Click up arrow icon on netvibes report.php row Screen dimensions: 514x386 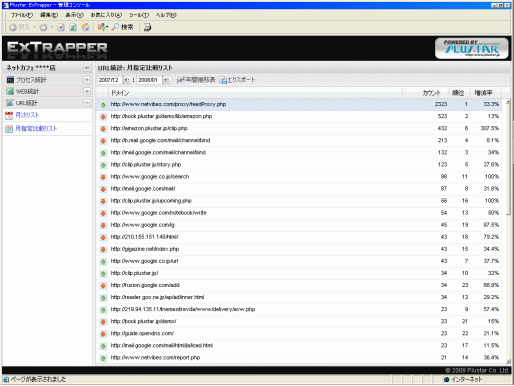point(103,358)
